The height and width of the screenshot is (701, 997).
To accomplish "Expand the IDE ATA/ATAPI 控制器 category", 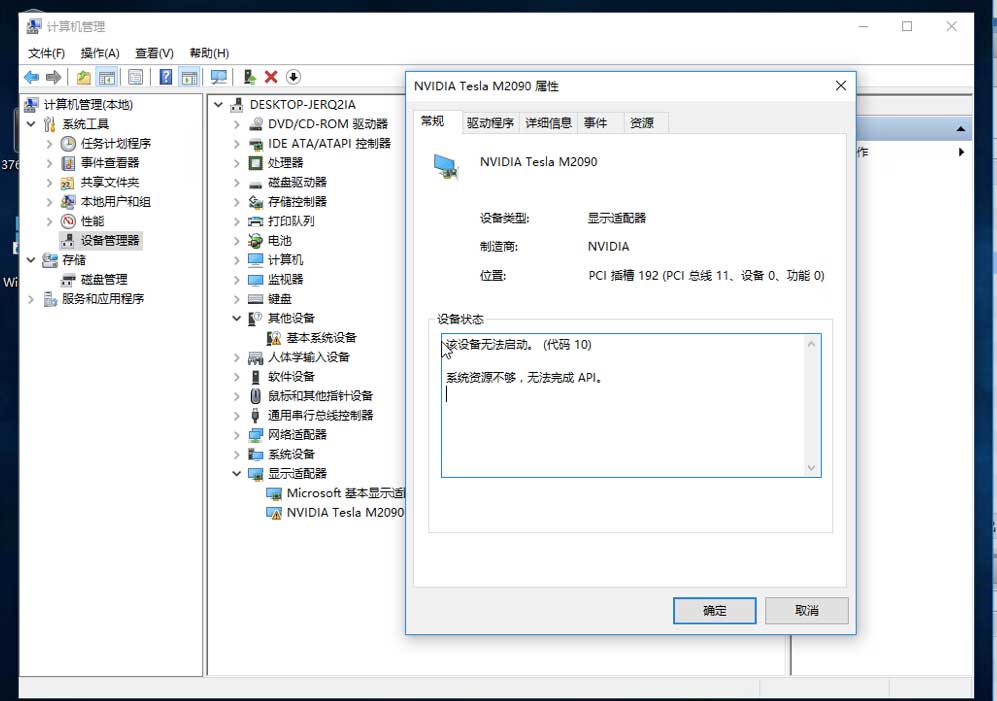I will tap(237, 144).
